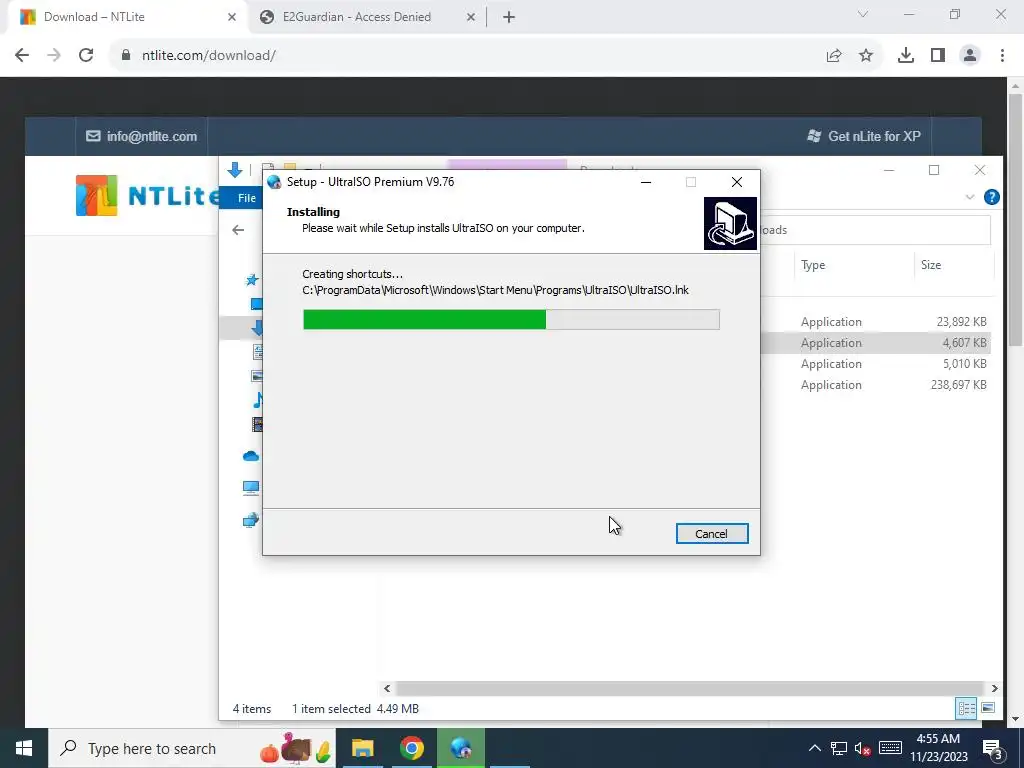The image size is (1024, 768).
Task: Go back in Chrome
Action: click(22, 56)
